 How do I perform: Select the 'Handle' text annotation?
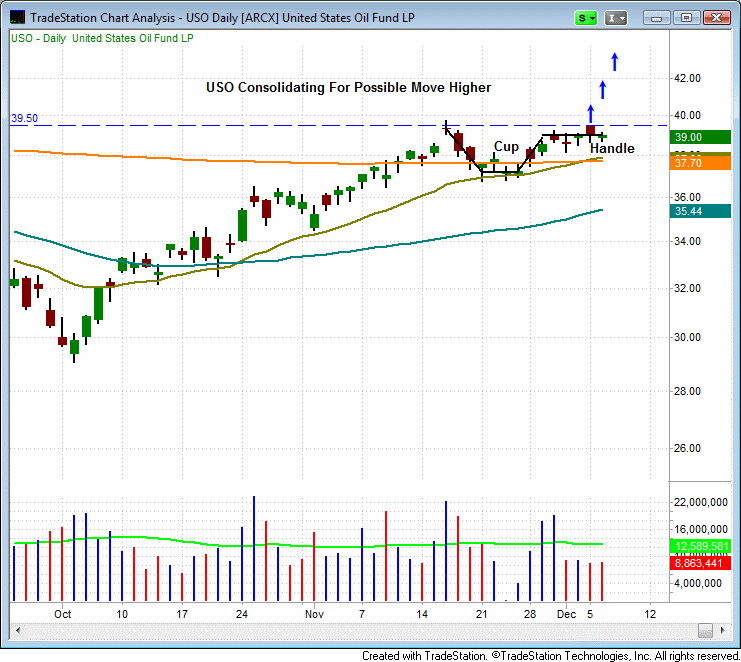[612, 148]
